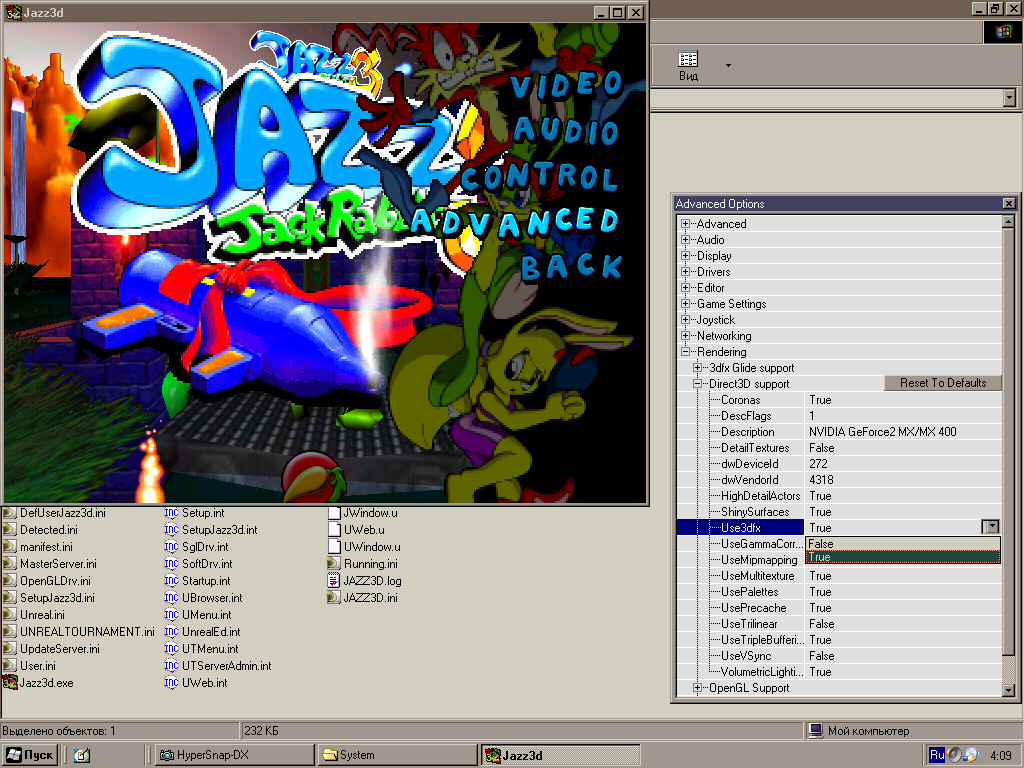Select the SetupJazz3d.ini file icon

(10, 598)
